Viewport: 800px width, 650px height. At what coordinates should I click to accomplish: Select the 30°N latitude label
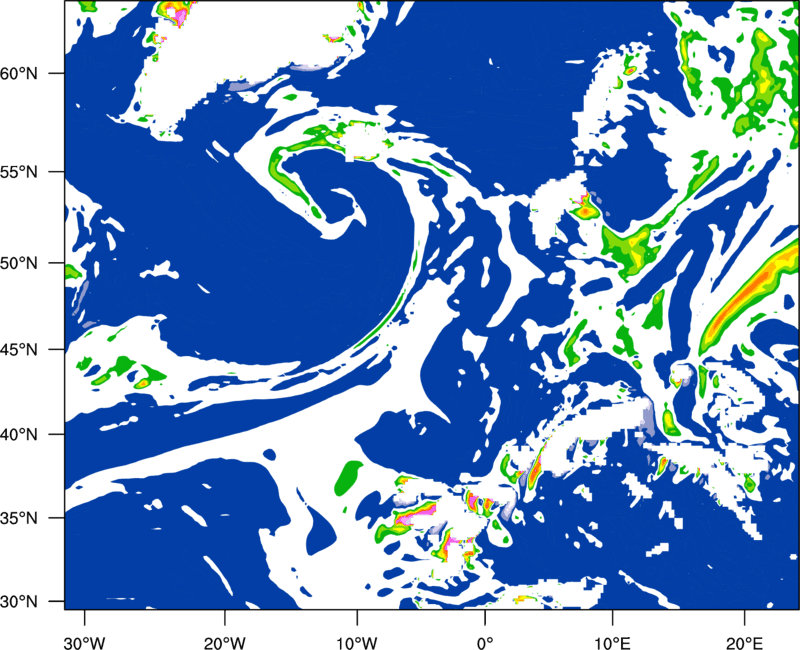point(19,602)
